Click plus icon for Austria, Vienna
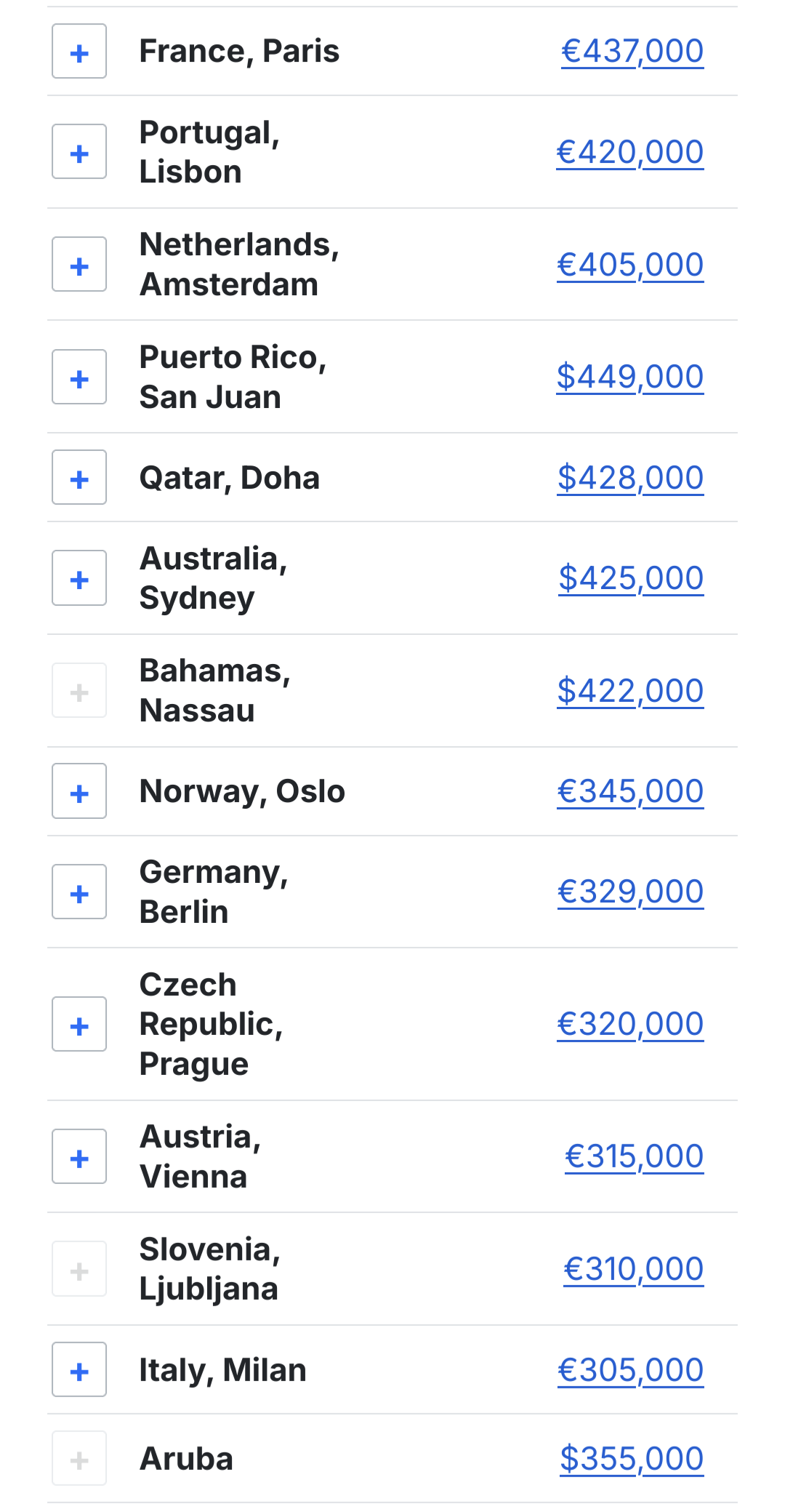 (x=79, y=1157)
